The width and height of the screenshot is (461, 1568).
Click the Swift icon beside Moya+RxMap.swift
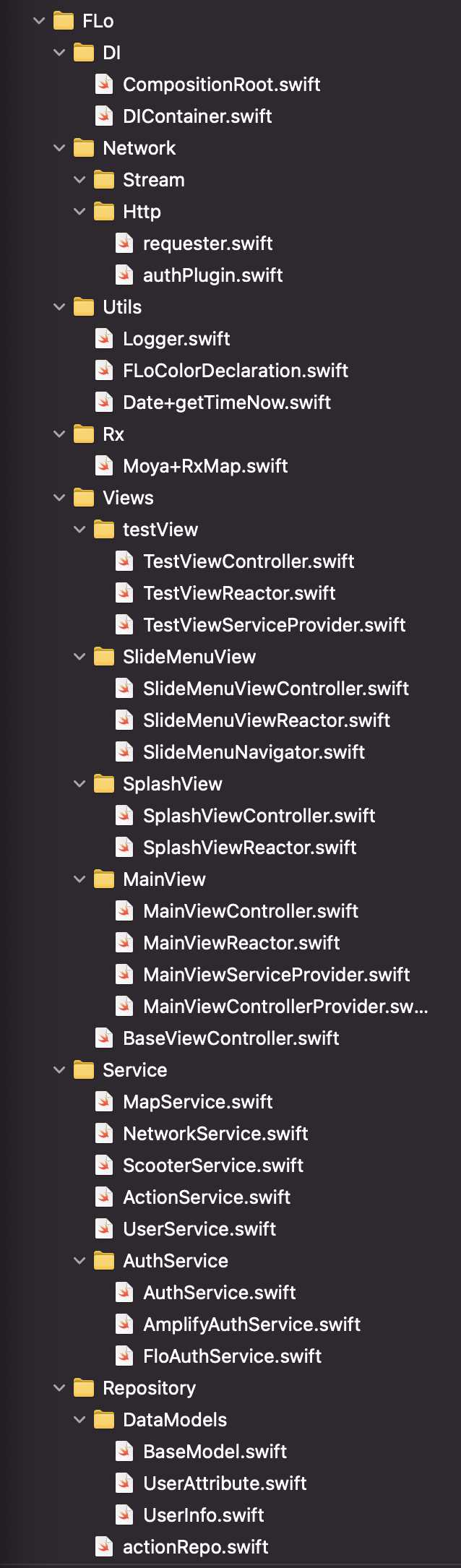[104, 466]
